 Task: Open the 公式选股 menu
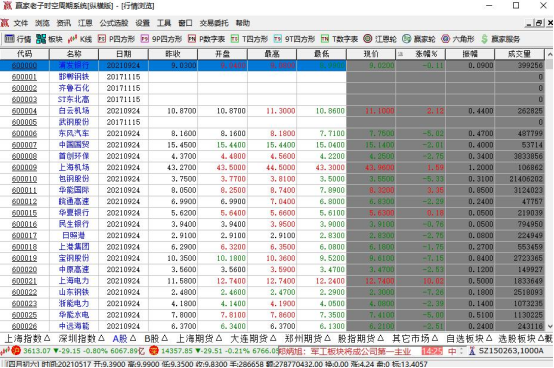[114, 23]
